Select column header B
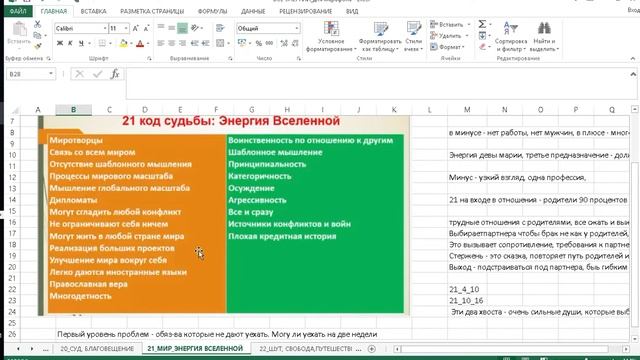 click(73, 109)
